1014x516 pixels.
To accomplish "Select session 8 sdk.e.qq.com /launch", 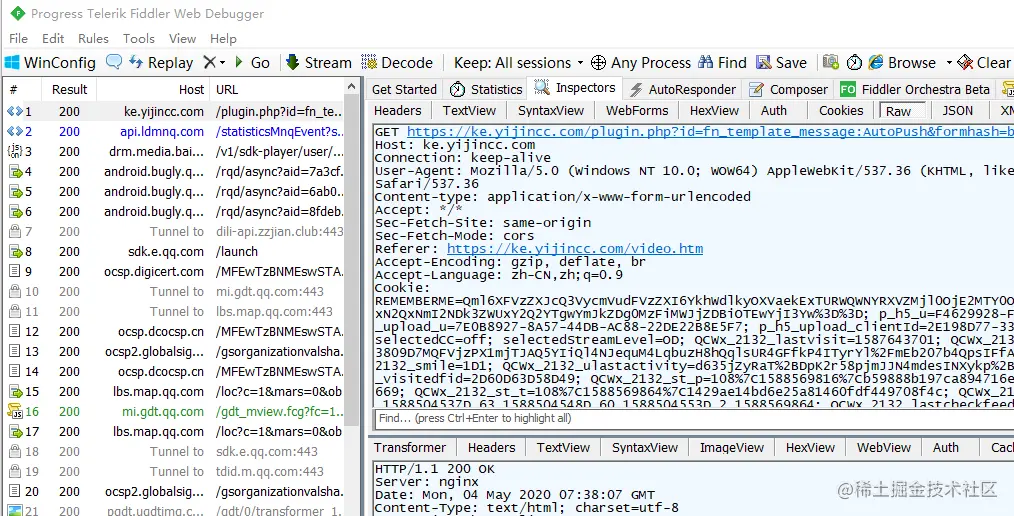I will coord(175,252).
